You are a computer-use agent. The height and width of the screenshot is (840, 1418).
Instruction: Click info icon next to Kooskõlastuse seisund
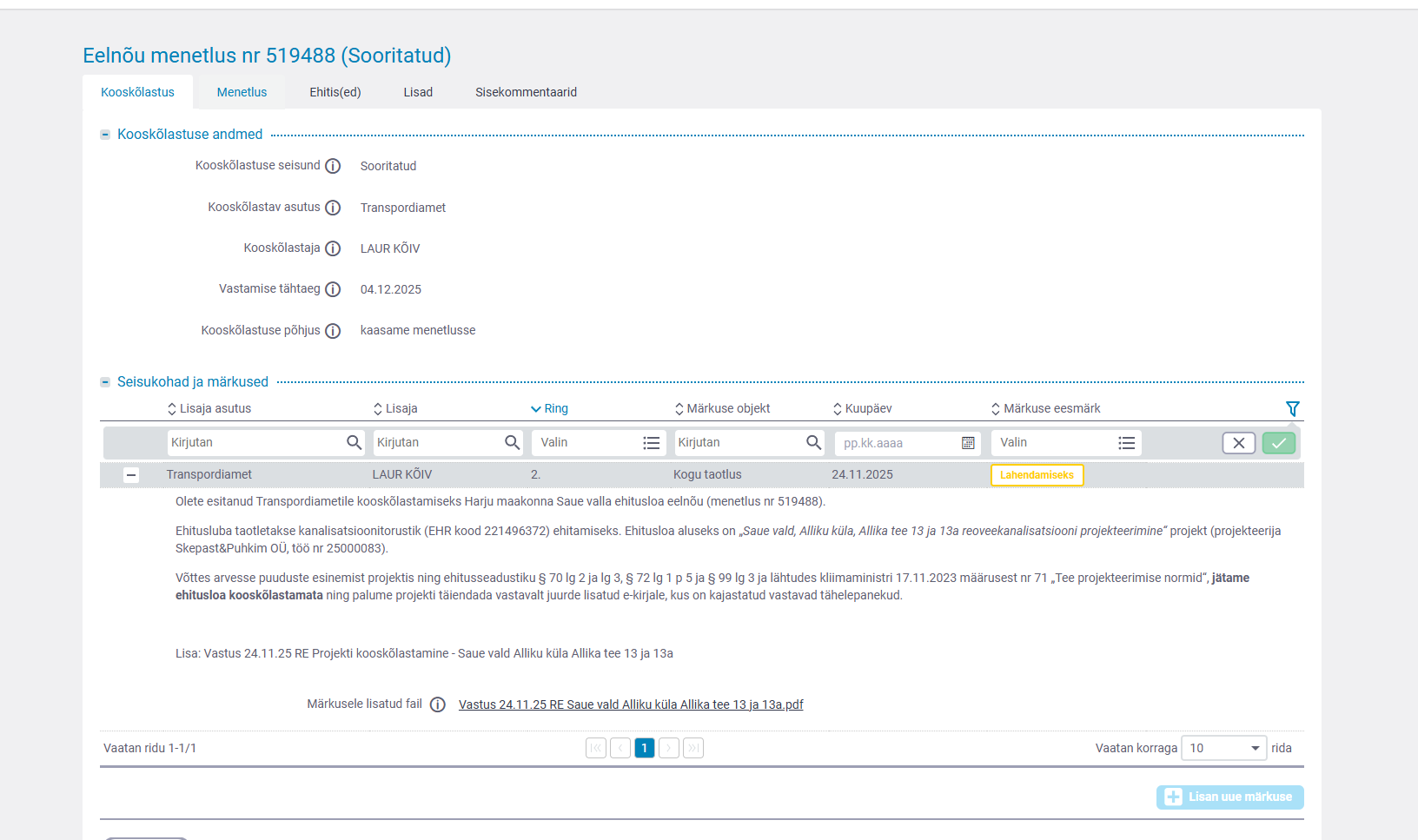click(333, 166)
